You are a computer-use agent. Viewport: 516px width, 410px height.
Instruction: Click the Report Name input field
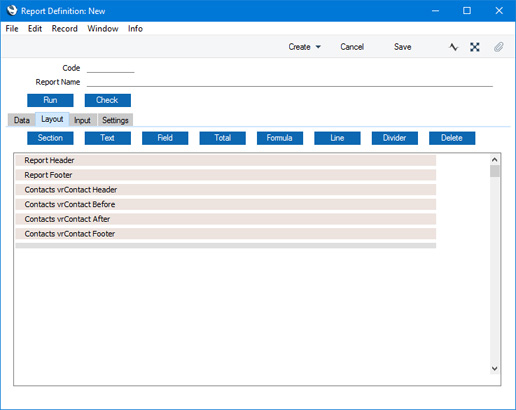(x=290, y=82)
